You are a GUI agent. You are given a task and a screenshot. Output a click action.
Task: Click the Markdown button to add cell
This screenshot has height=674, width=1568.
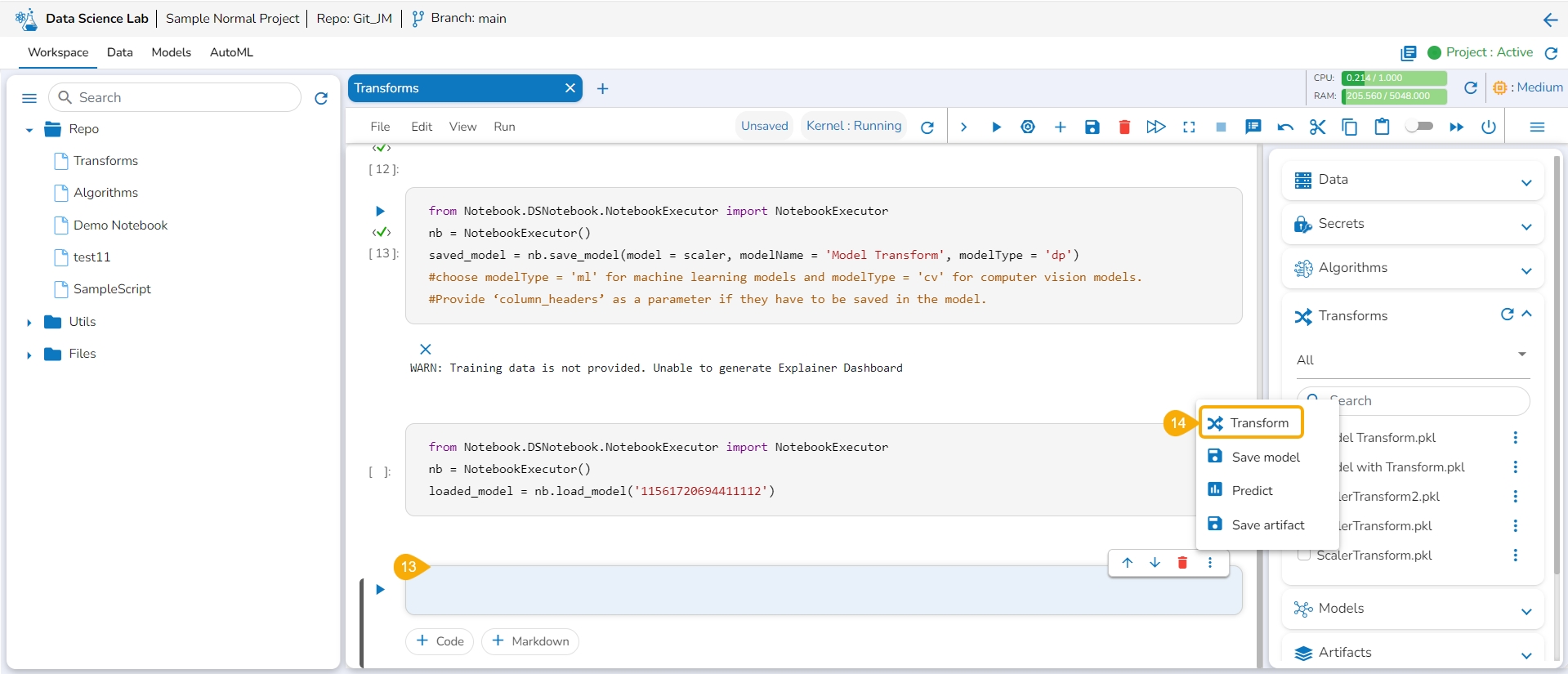coord(530,641)
